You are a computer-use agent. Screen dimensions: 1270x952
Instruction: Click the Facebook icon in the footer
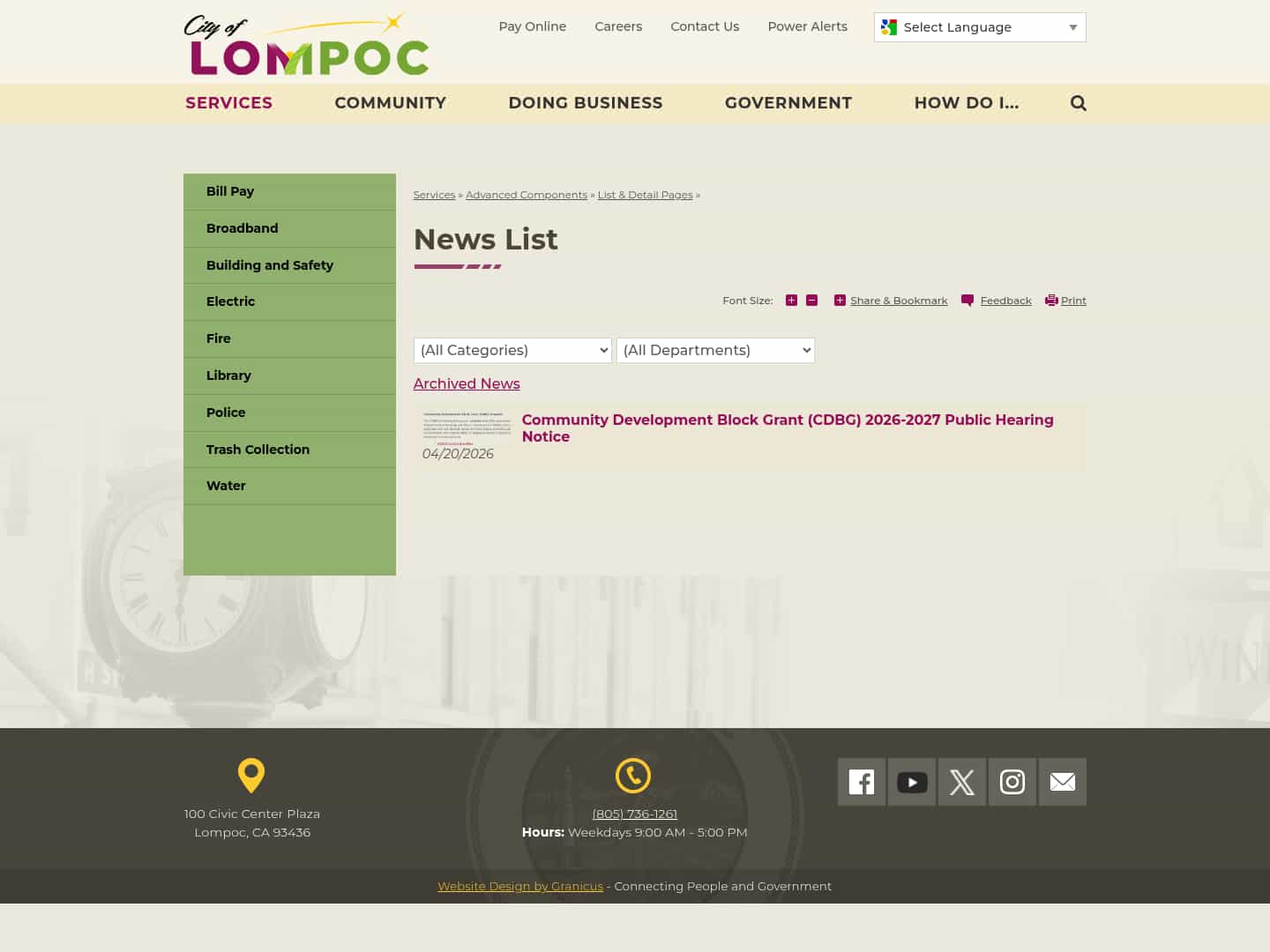(861, 782)
